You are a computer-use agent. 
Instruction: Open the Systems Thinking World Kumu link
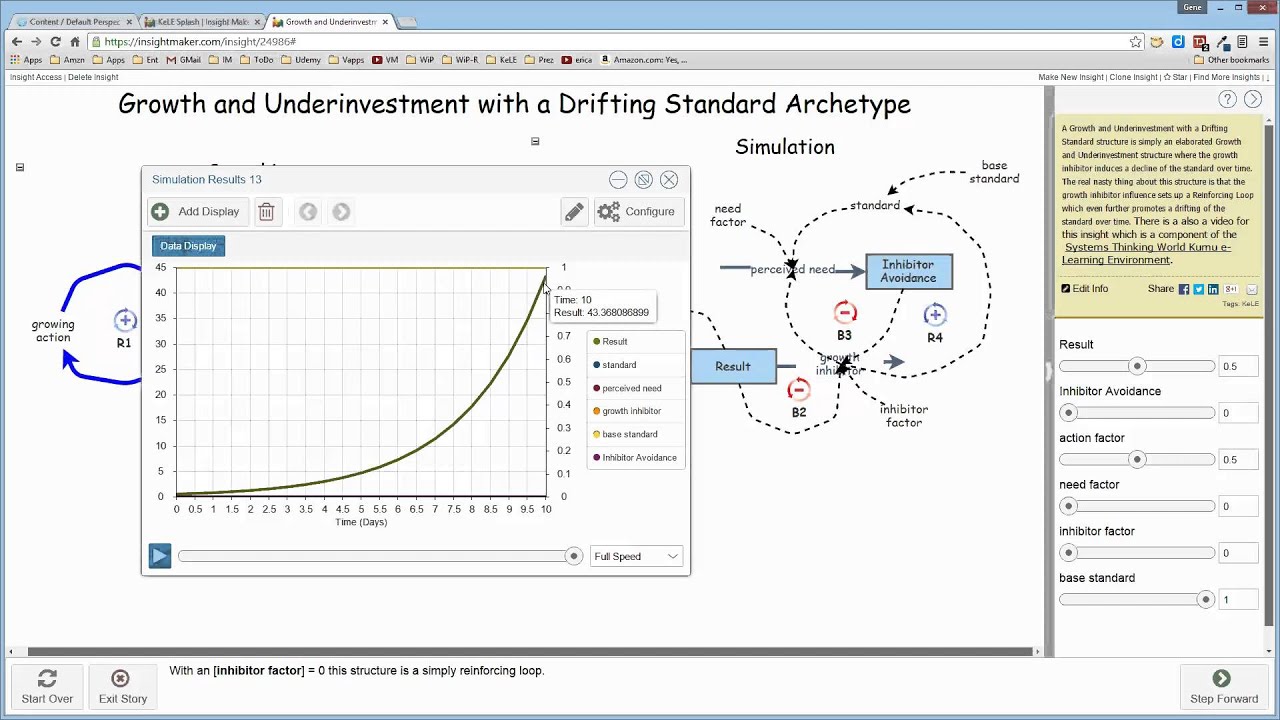pyautogui.click(x=1147, y=253)
